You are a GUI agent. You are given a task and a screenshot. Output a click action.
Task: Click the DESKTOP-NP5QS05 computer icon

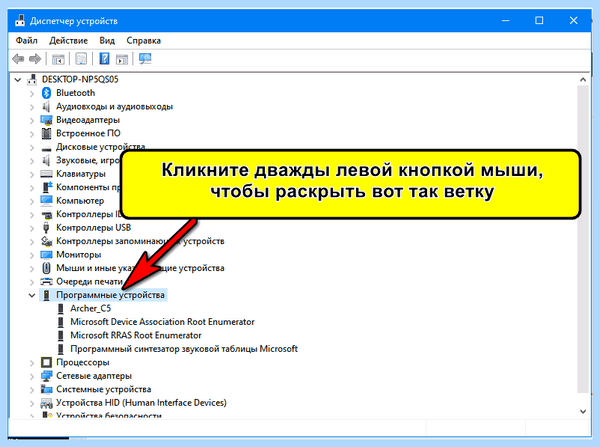(x=32, y=79)
